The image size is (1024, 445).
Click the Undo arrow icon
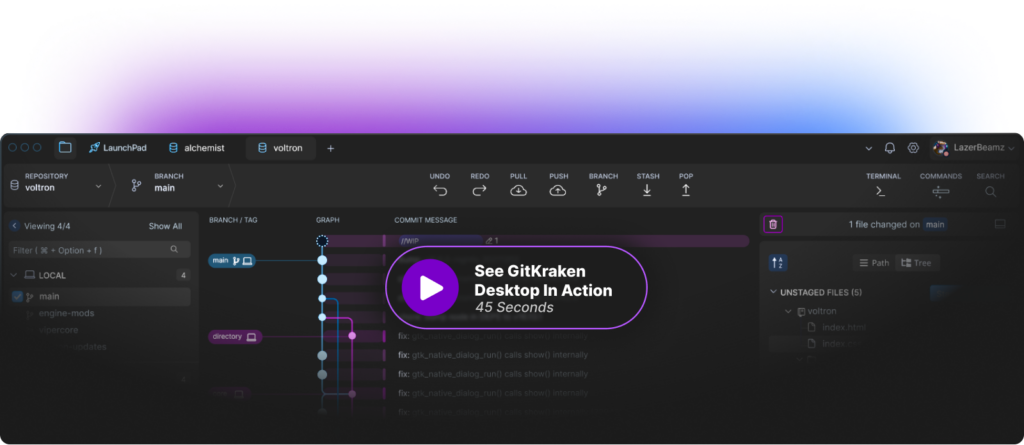(x=440, y=190)
